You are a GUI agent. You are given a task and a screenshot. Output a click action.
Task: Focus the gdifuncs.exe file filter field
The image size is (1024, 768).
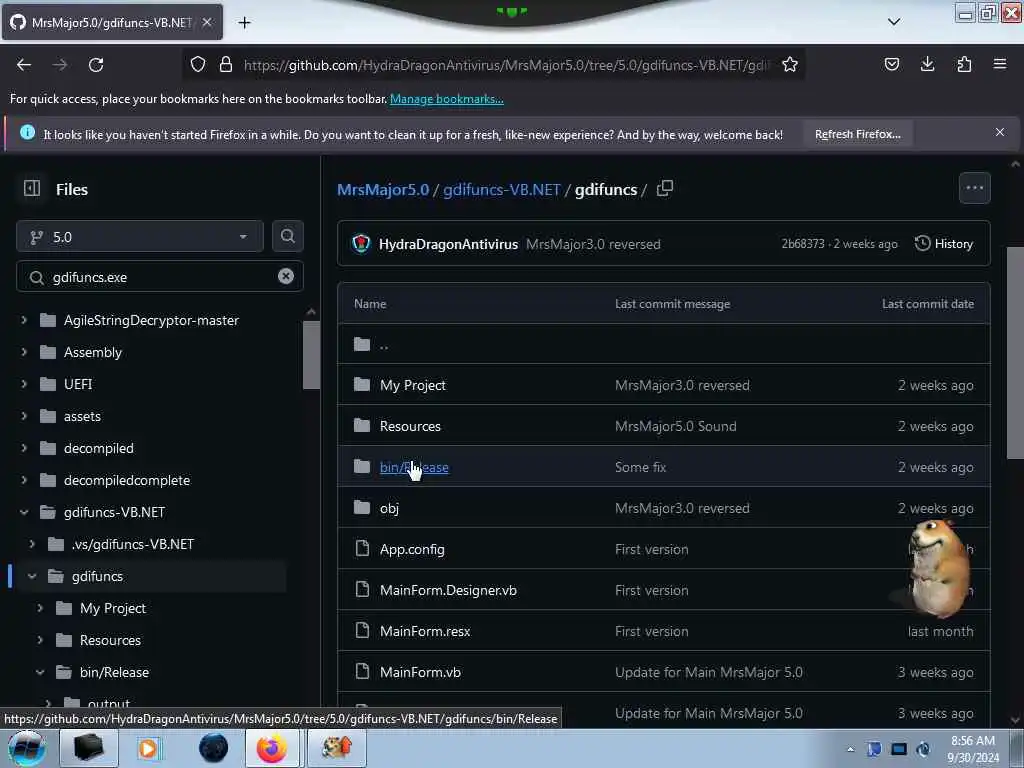coord(159,276)
